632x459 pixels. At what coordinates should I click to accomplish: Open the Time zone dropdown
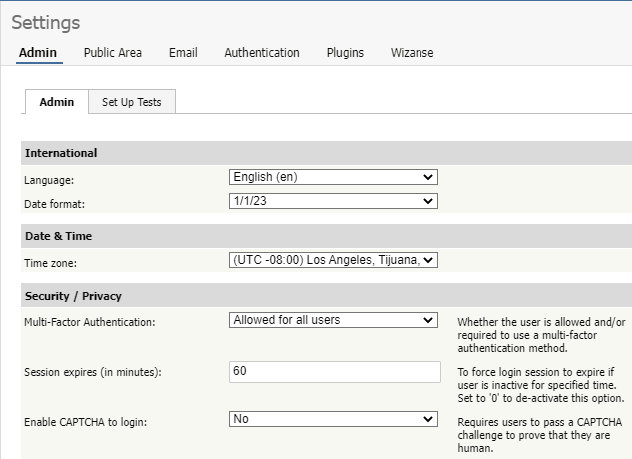click(x=333, y=260)
